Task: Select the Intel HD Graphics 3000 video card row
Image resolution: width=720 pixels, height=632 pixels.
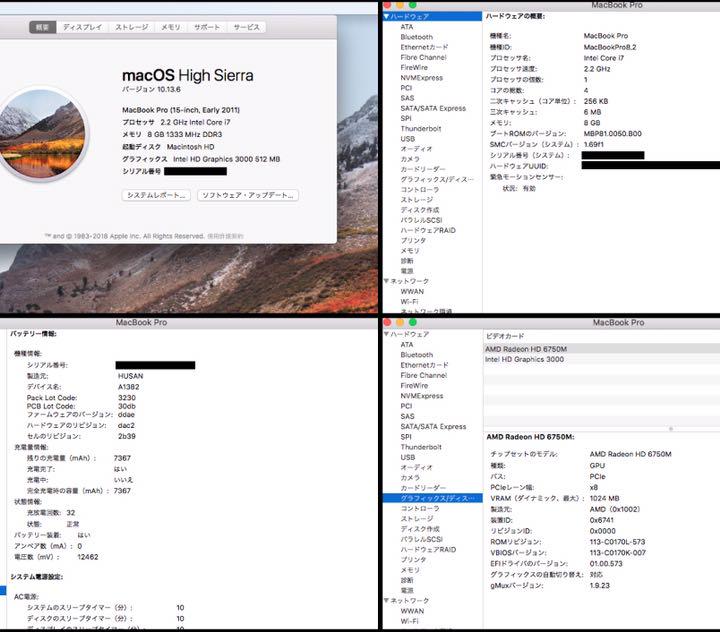Action: tap(602, 359)
